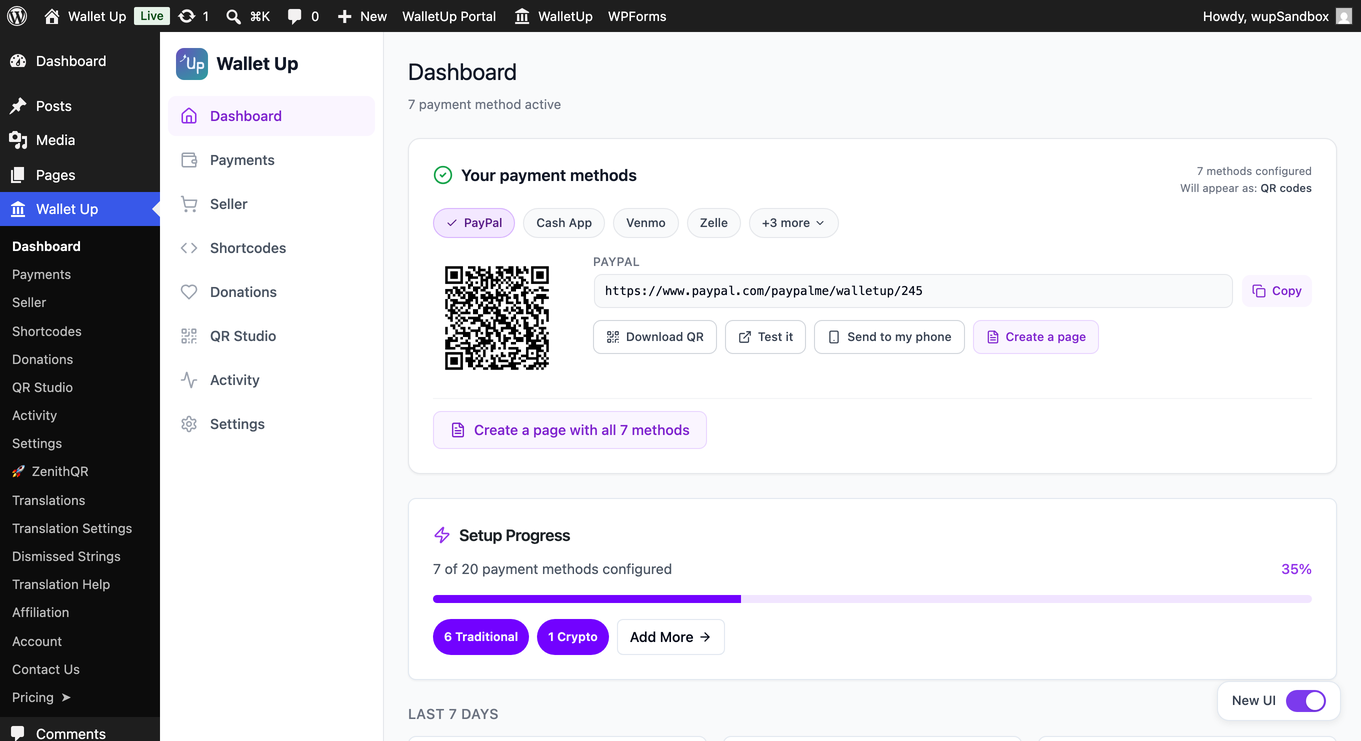The width and height of the screenshot is (1361, 741).
Task: Click the Live status badge
Action: 152,16
